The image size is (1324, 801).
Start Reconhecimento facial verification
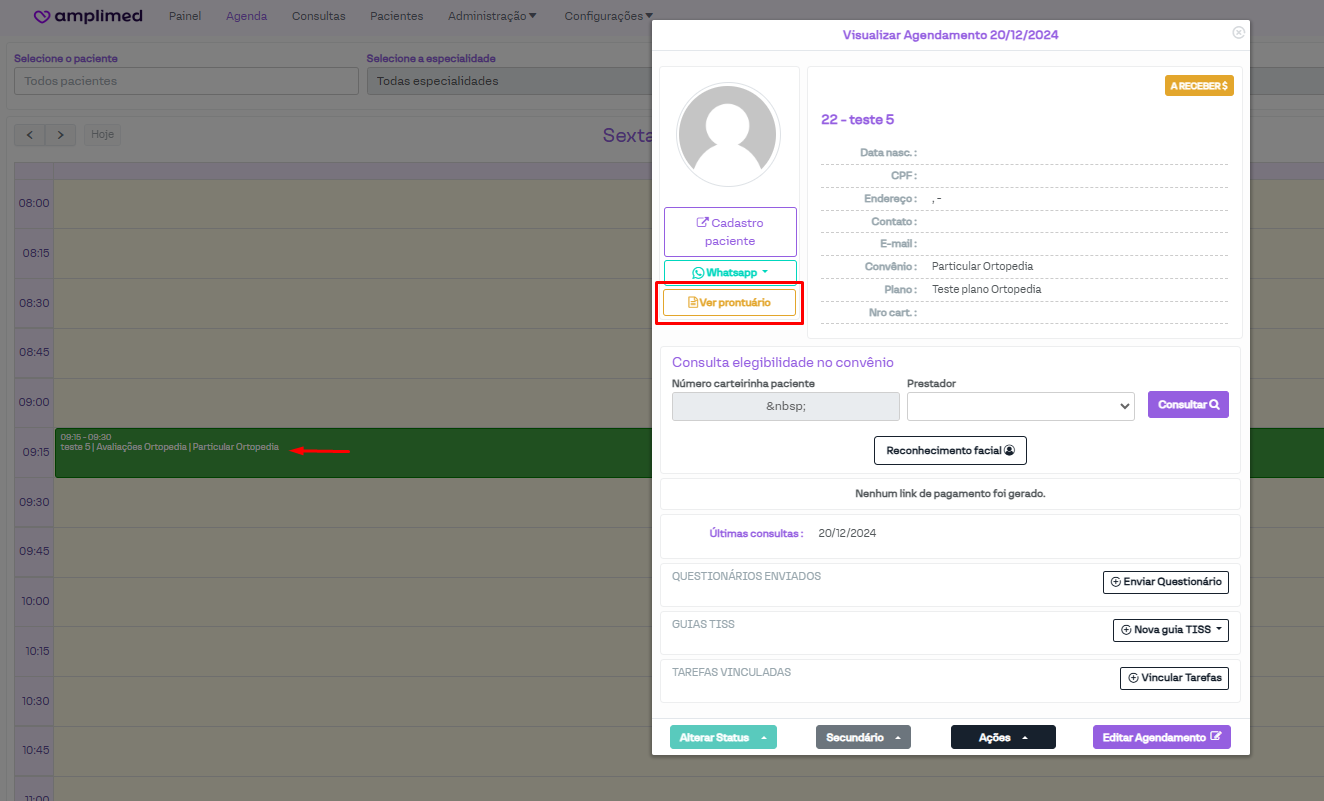tap(950, 451)
